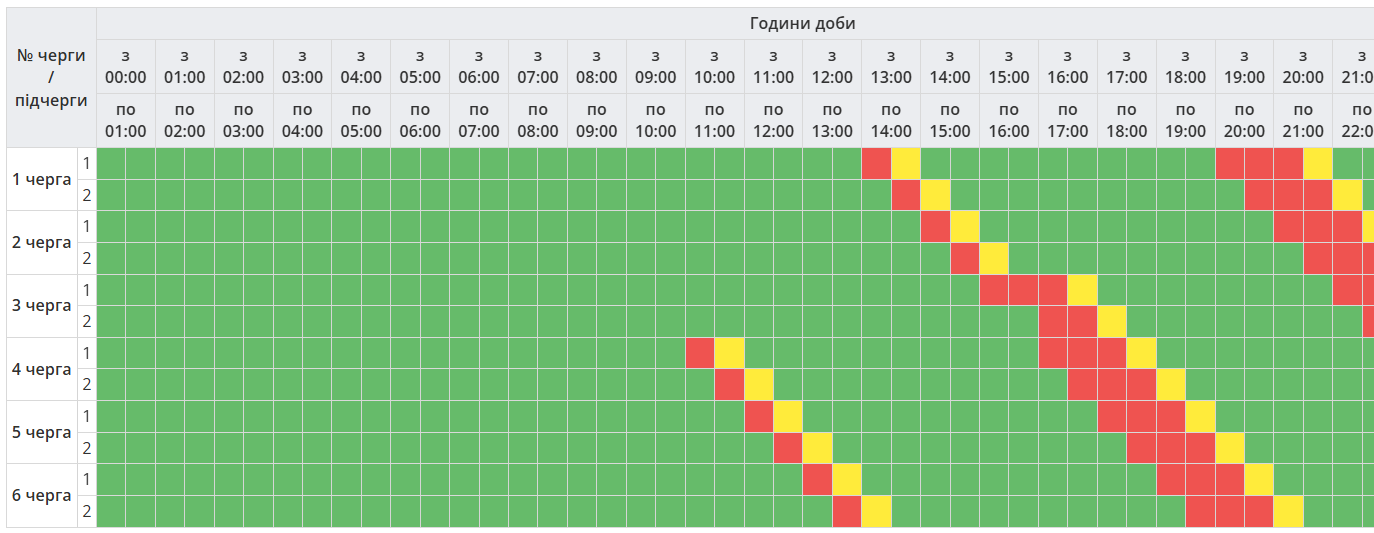This screenshot has width=1374, height=533.
Task: Select the "з 00:00" column header
Action: click(126, 66)
